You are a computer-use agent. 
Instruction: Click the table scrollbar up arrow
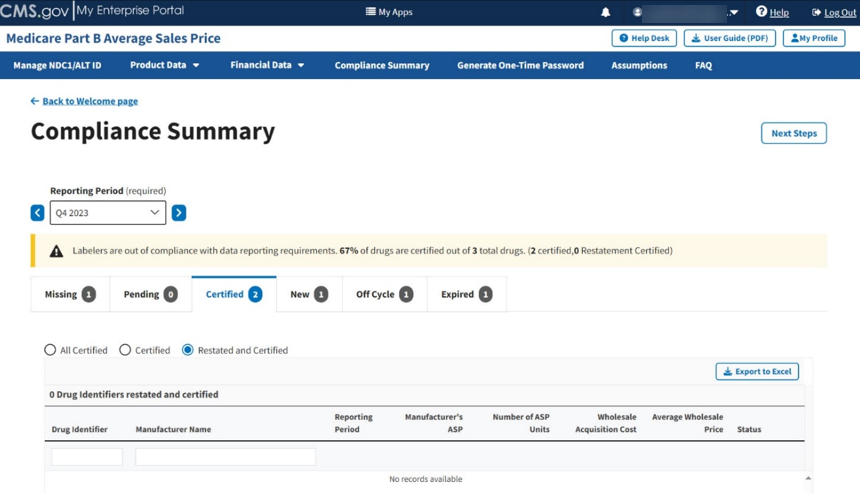[x=808, y=479]
